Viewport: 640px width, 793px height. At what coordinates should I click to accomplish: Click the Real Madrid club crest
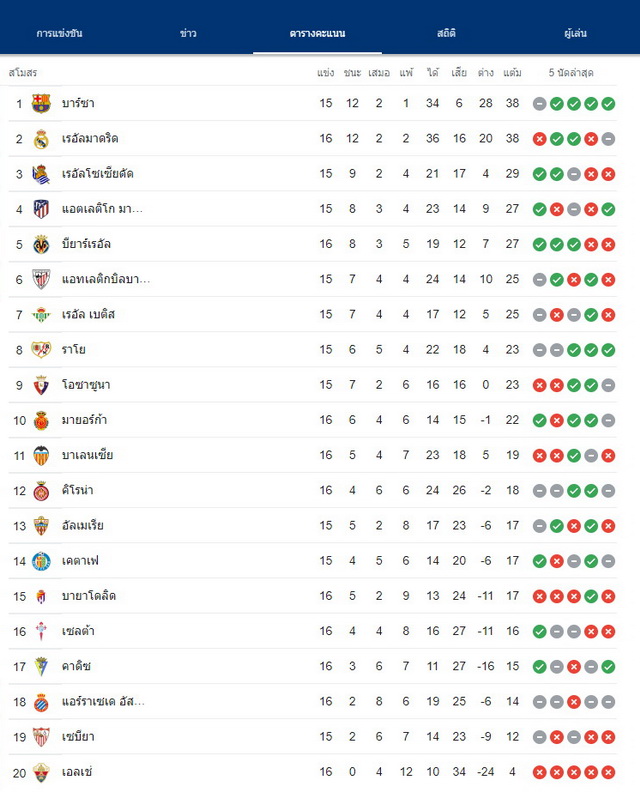pos(41,139)
